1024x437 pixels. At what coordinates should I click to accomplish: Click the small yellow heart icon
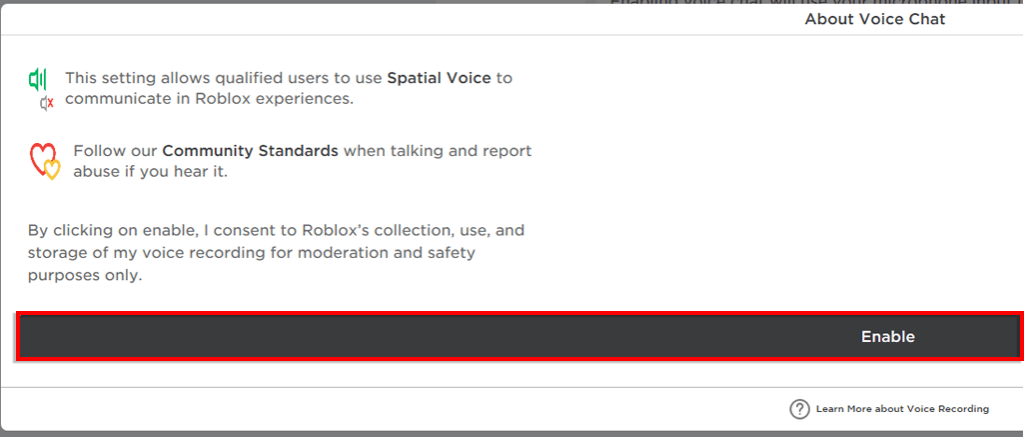[x=52, y=171]
